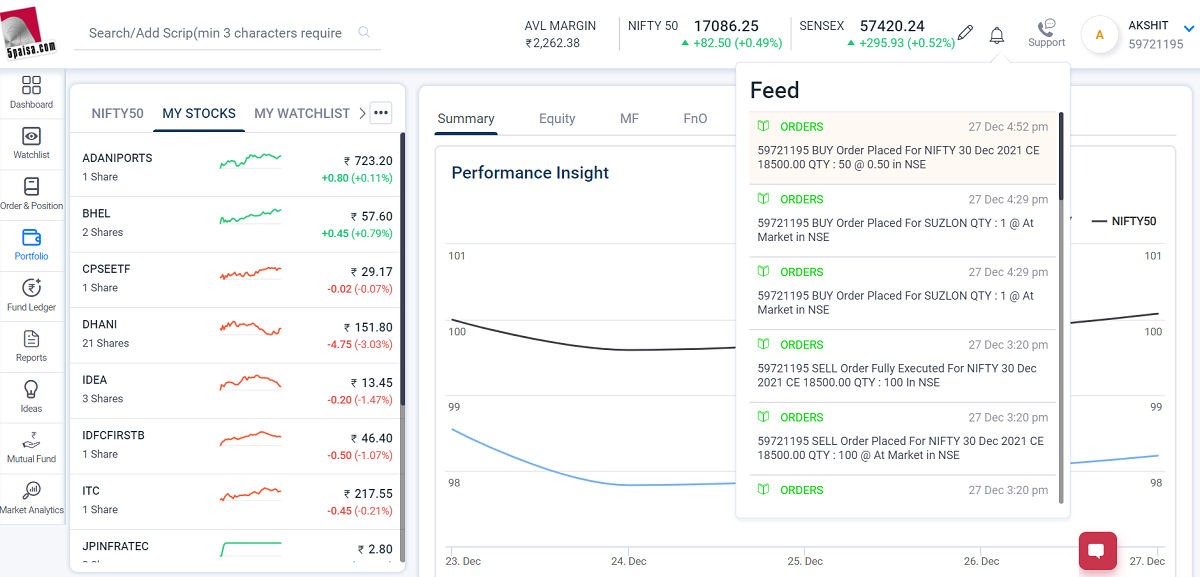
Task: Switch to the MF tab
Action: [629, 118]
